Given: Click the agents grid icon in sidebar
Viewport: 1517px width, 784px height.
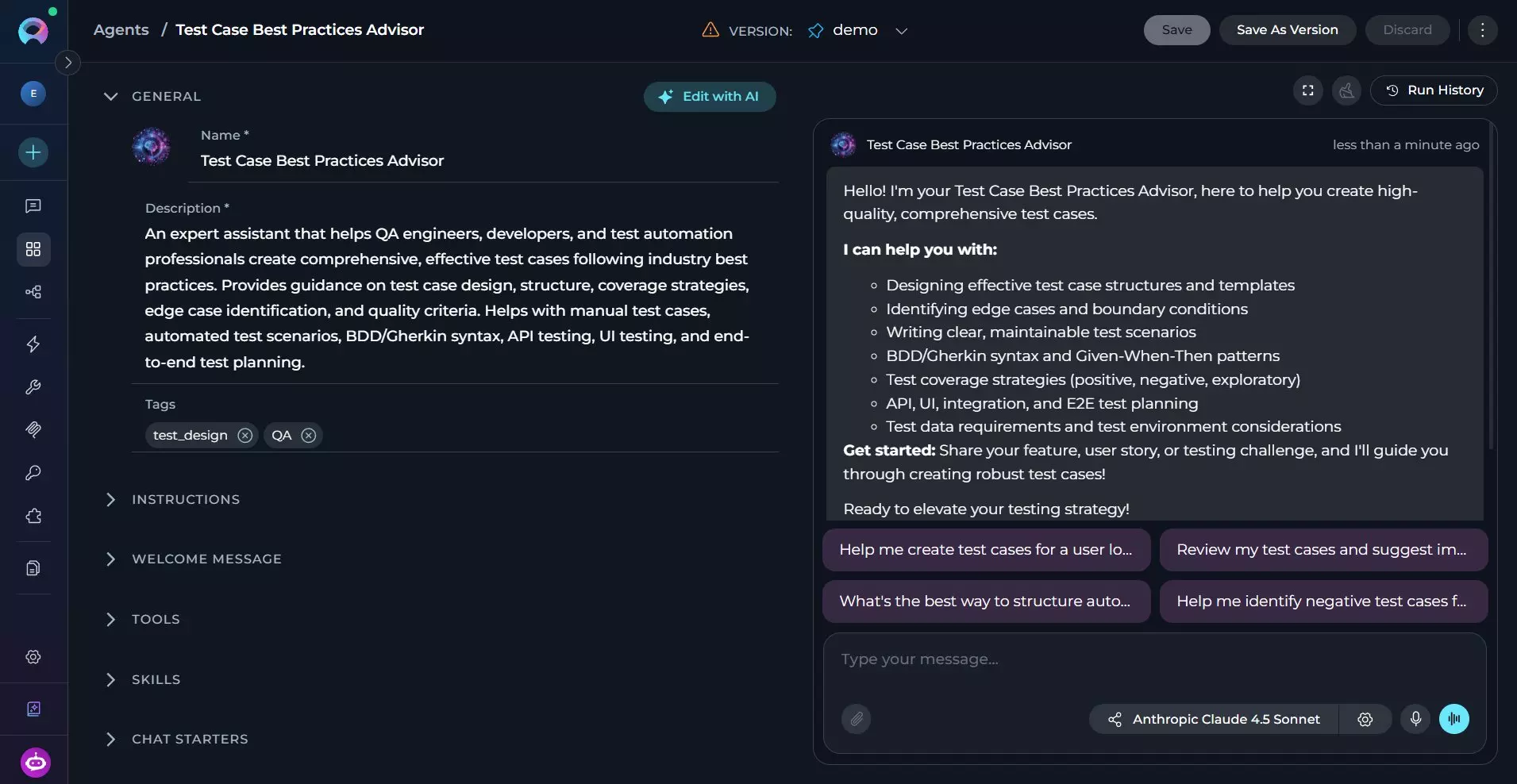Looking at the screenshot, I should (33, 249).
